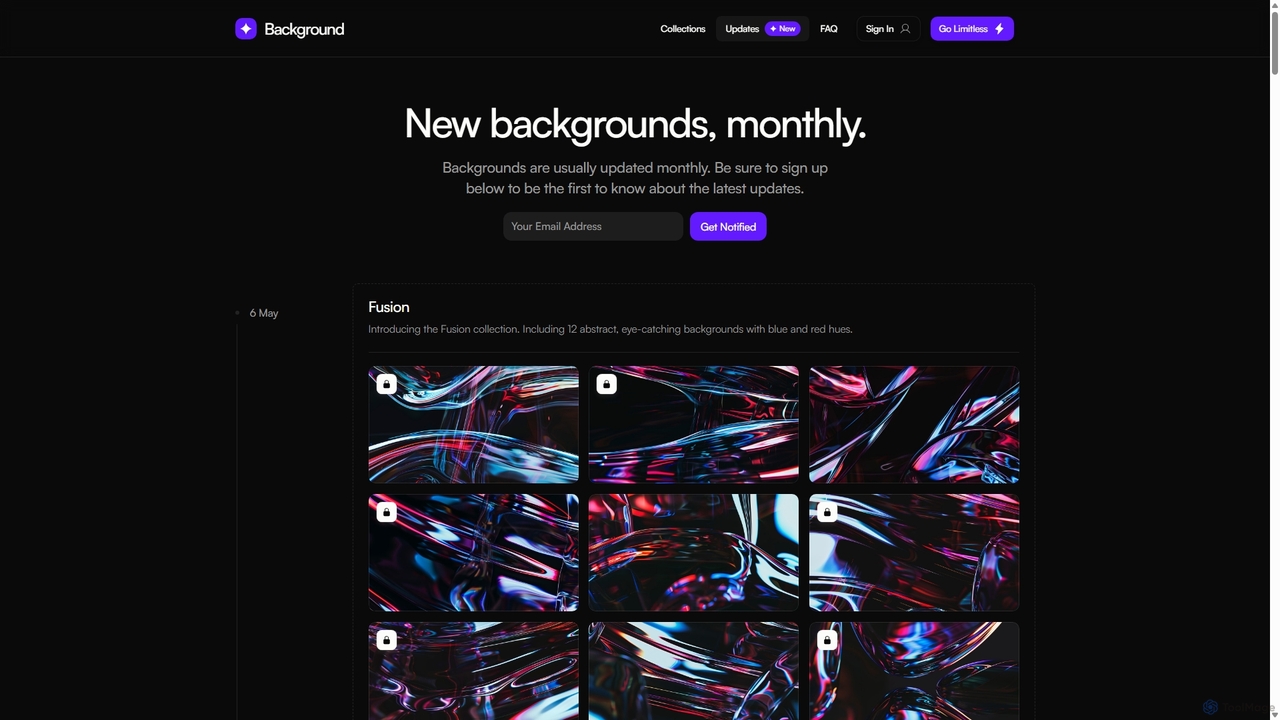The image size is (1280, 720).
Task: Click lock icon on second-row right thumbnail
Action: click(827, 512)
